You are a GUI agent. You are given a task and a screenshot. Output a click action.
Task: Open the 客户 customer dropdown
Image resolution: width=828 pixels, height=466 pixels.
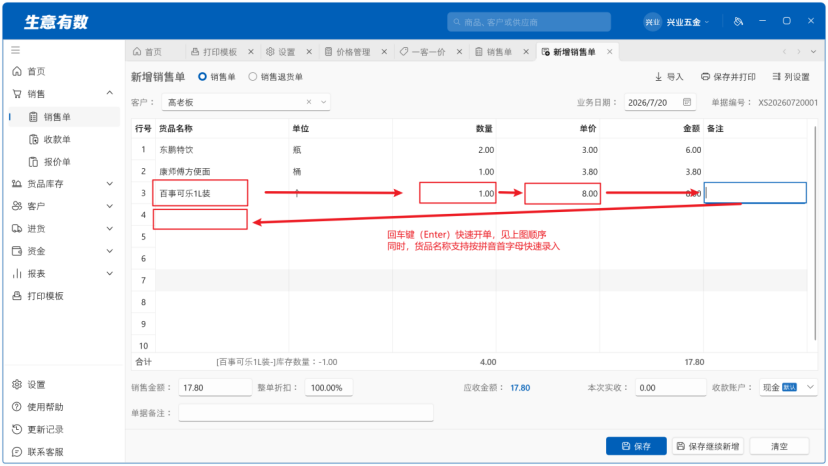pos(324,102)
